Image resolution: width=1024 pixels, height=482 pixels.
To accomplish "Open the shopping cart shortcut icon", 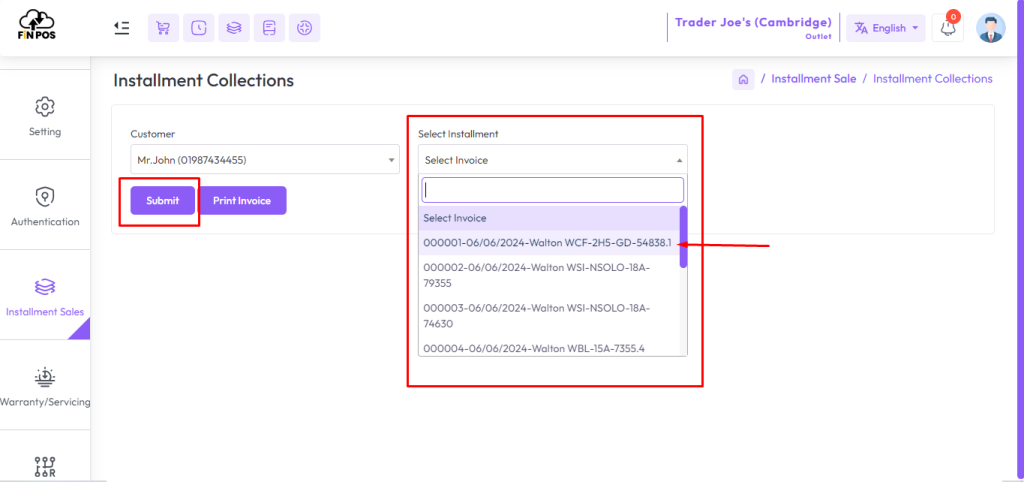I will click(x=163, y=28).
